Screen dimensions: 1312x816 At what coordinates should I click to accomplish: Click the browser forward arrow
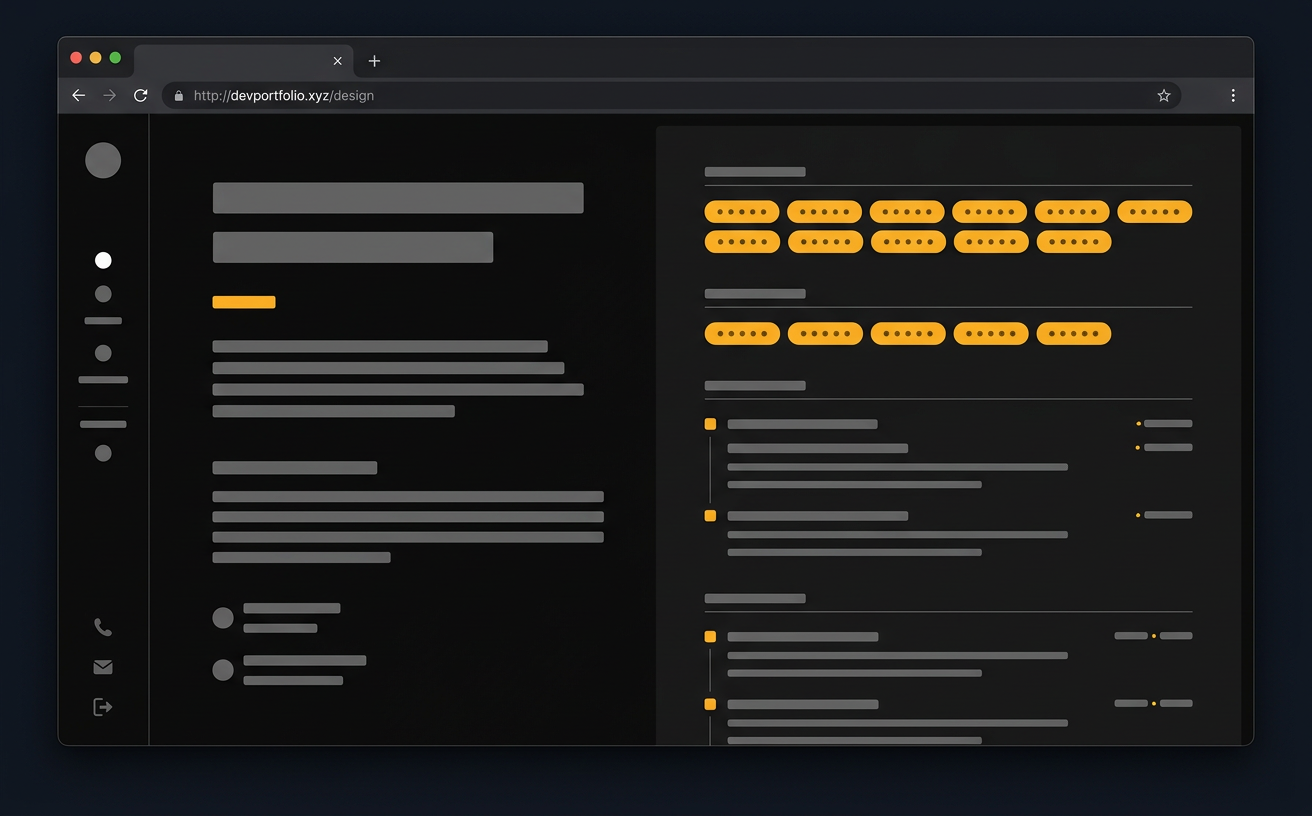coord(110,95)
